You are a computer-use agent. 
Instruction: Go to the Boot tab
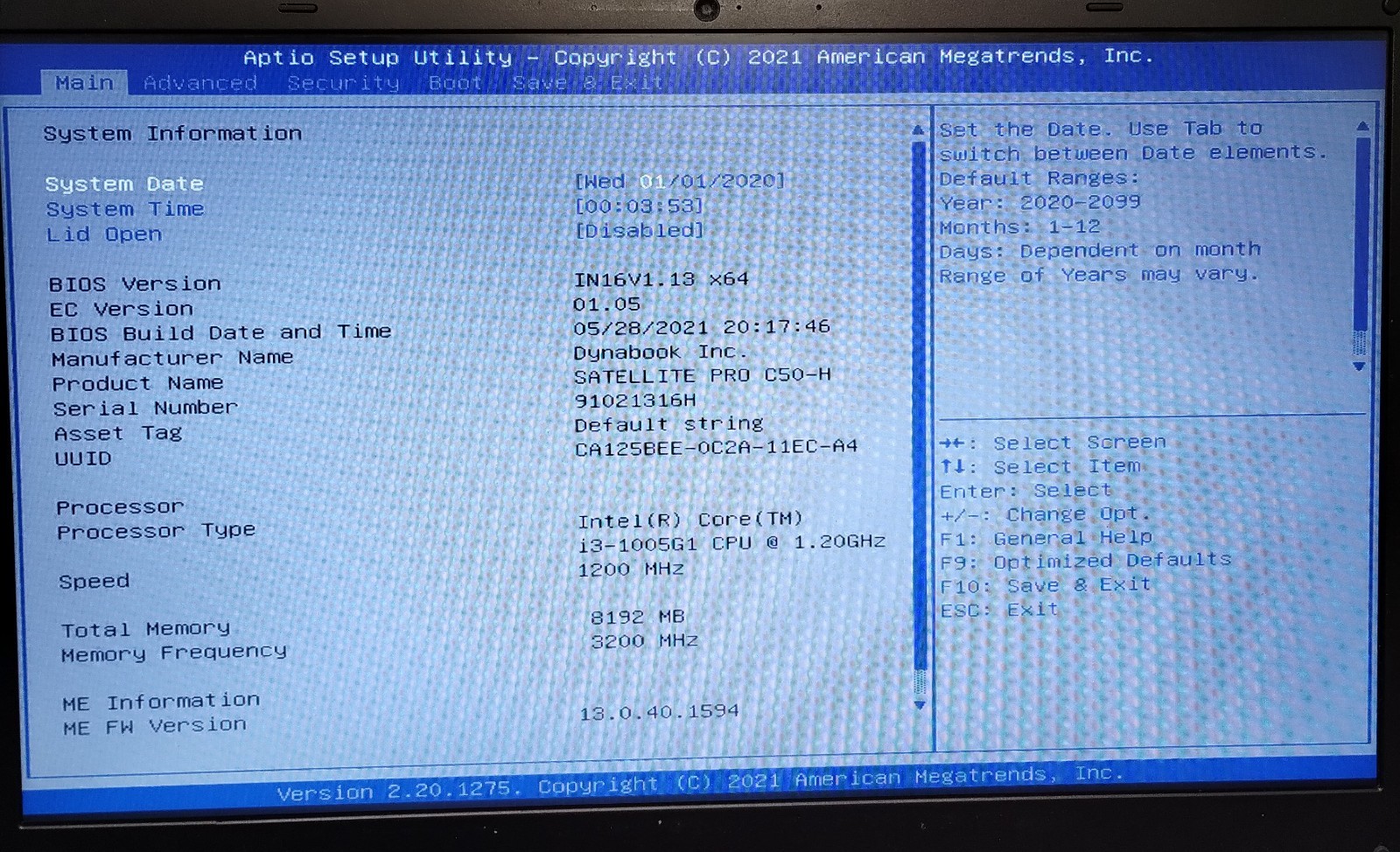455,83
